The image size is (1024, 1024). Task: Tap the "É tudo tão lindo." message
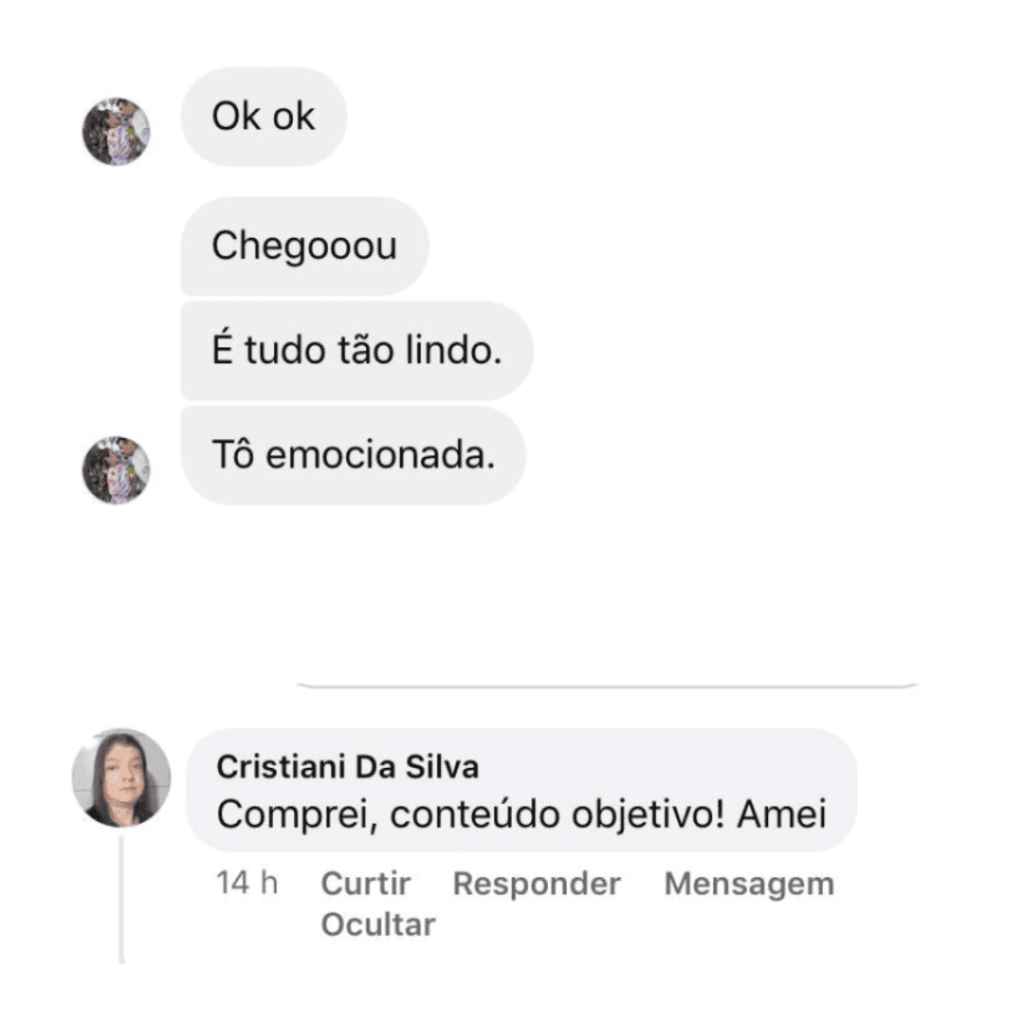[x=357, y=351]
